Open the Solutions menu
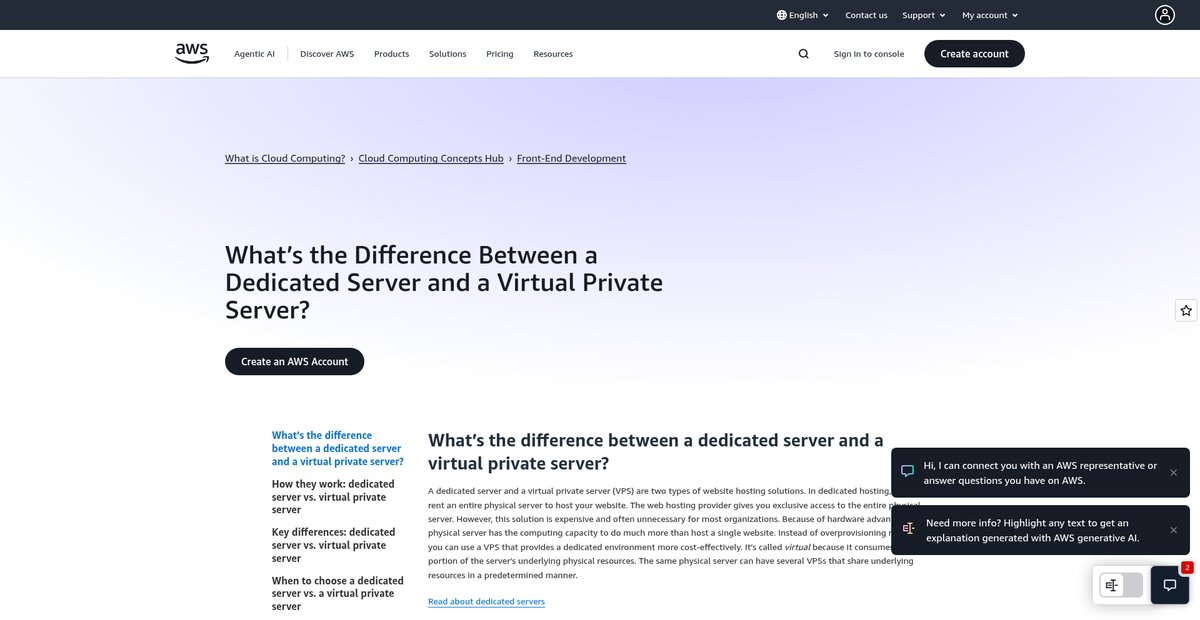 tap(448, 54)
